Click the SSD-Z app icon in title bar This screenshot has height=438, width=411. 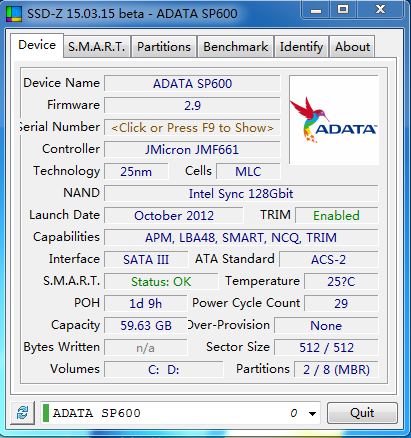click(14, 14)
